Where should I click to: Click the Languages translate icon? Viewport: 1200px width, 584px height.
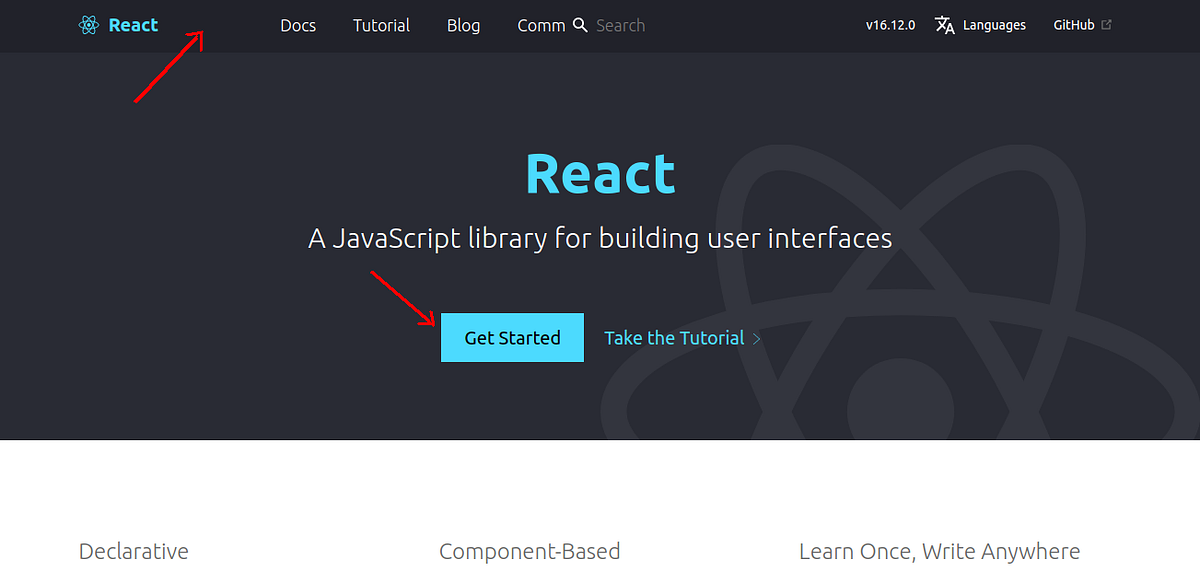click(945, 25)
